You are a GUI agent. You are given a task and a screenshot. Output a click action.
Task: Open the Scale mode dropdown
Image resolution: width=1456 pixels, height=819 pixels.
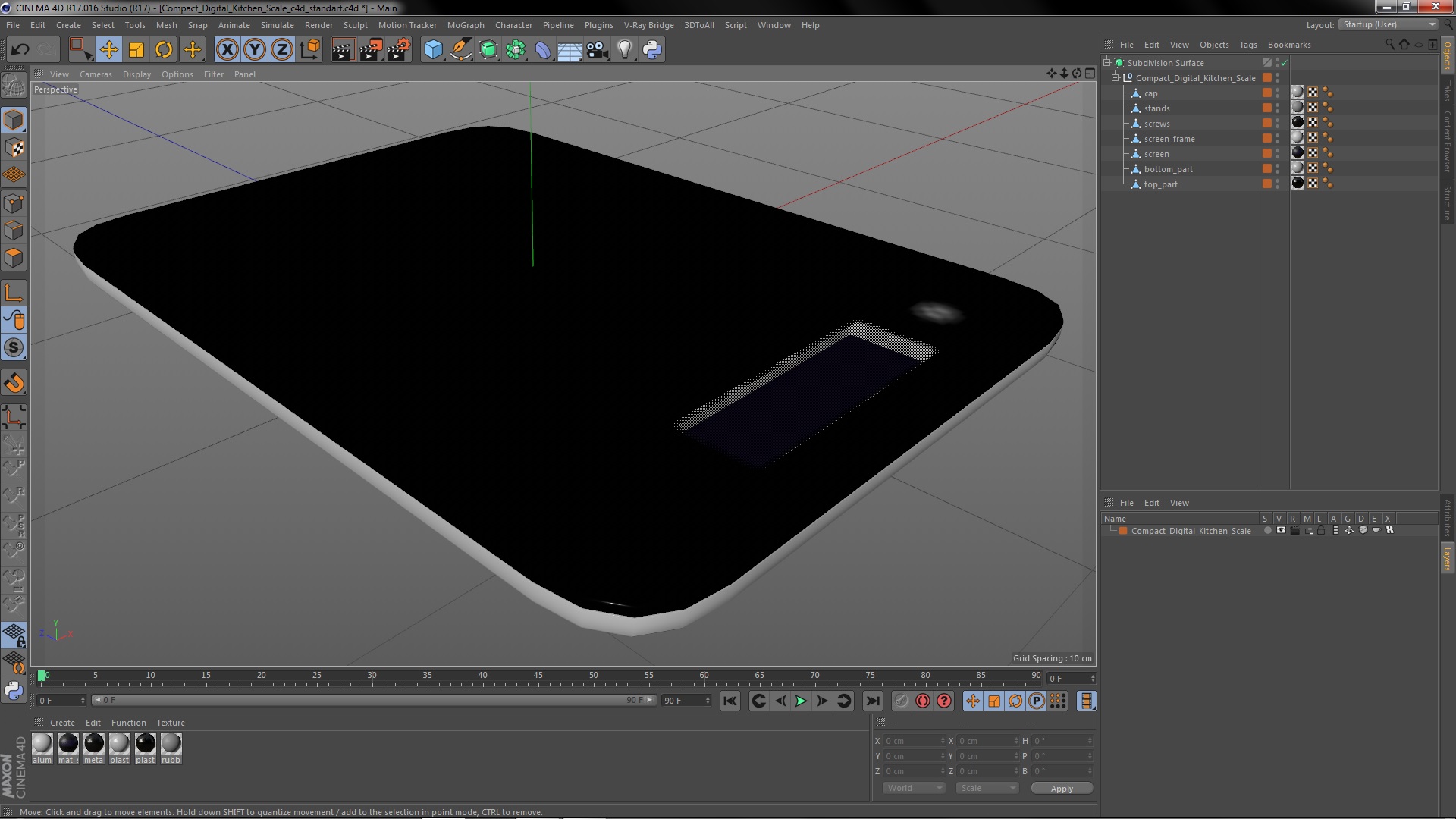987,789
